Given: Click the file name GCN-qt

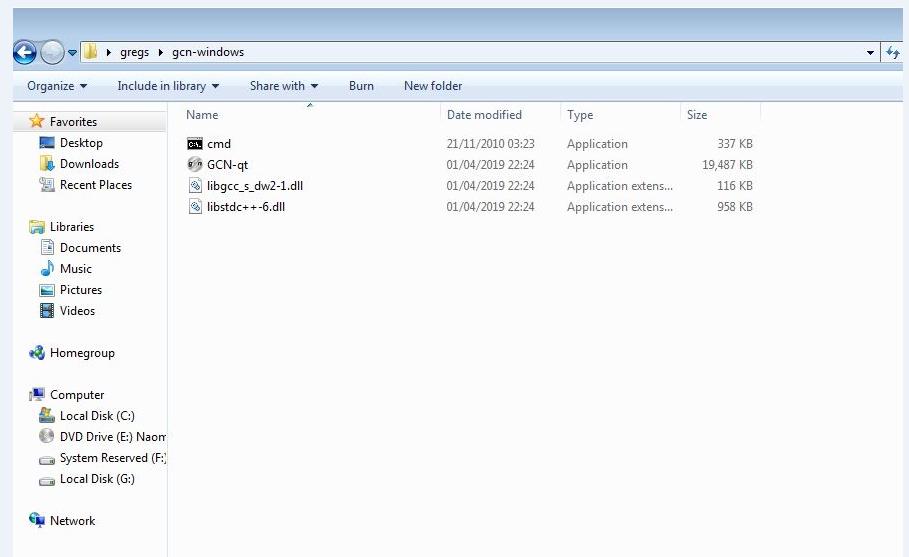Looking at the screenshot, I should click(x=227, y=165).
